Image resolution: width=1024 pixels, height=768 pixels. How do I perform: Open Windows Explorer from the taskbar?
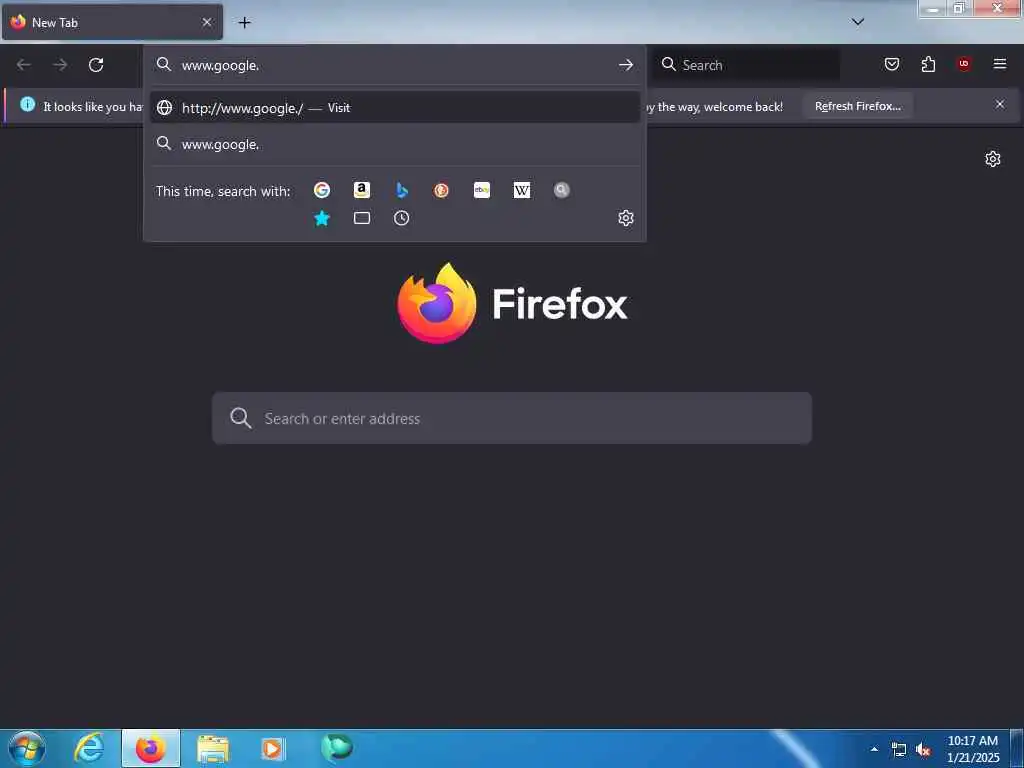tap(213, 749)
